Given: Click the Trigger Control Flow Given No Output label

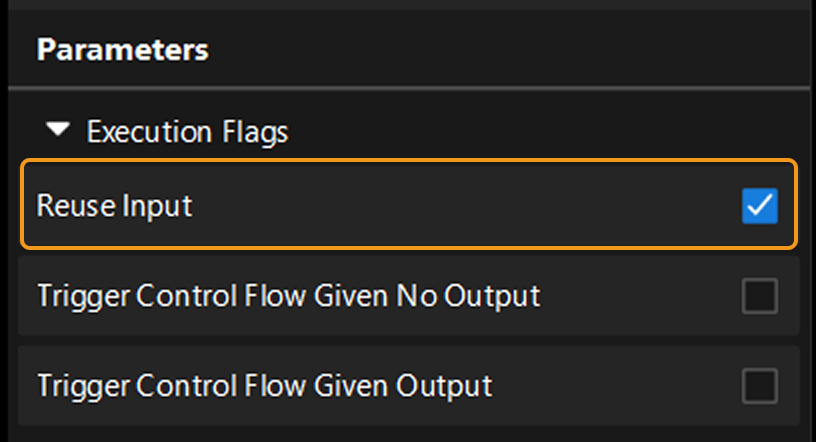Looking at the screenshot, I should [x=288, y=296].
